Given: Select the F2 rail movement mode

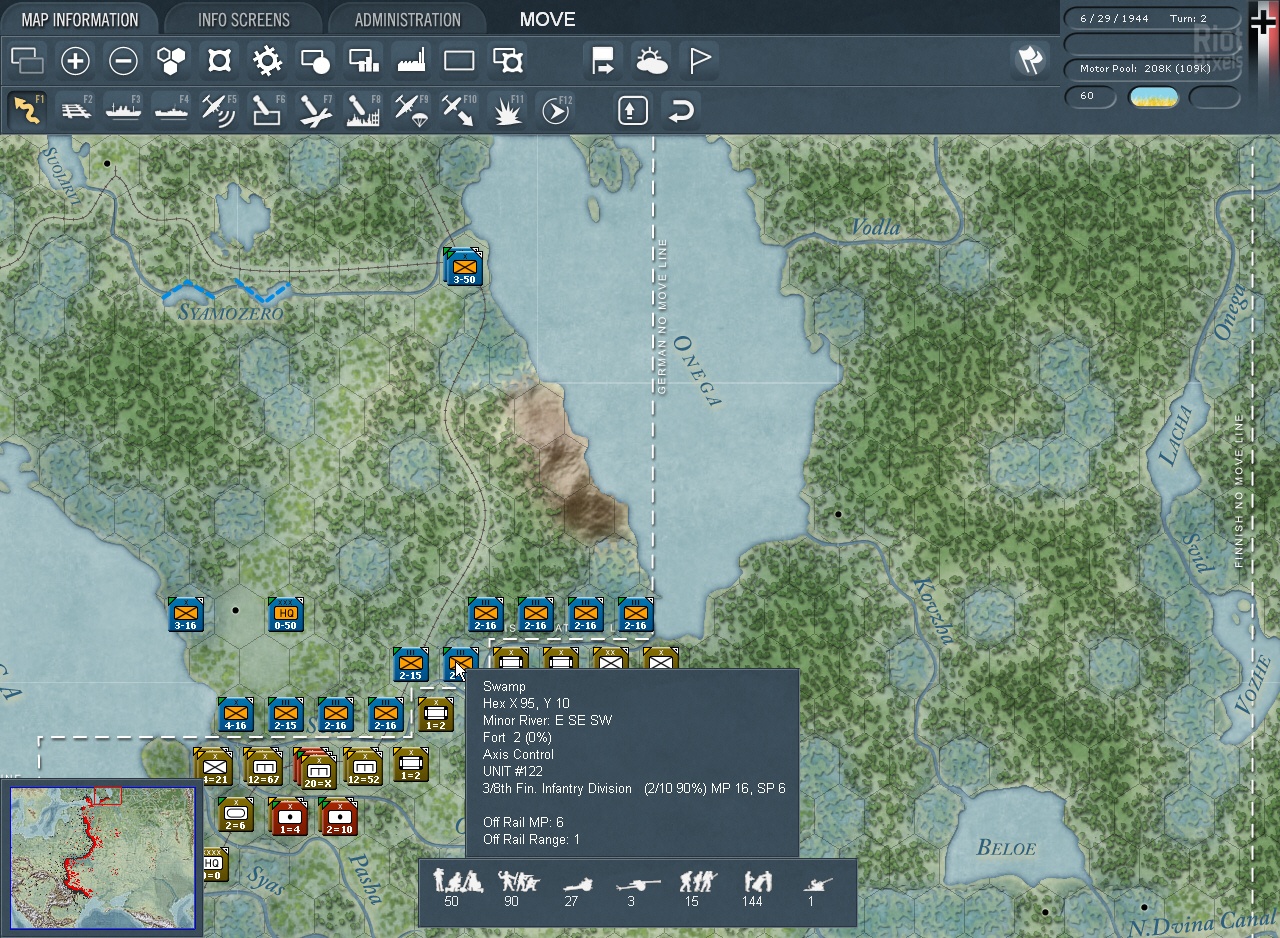Looking at the screenshot, I should coord(76,110).
